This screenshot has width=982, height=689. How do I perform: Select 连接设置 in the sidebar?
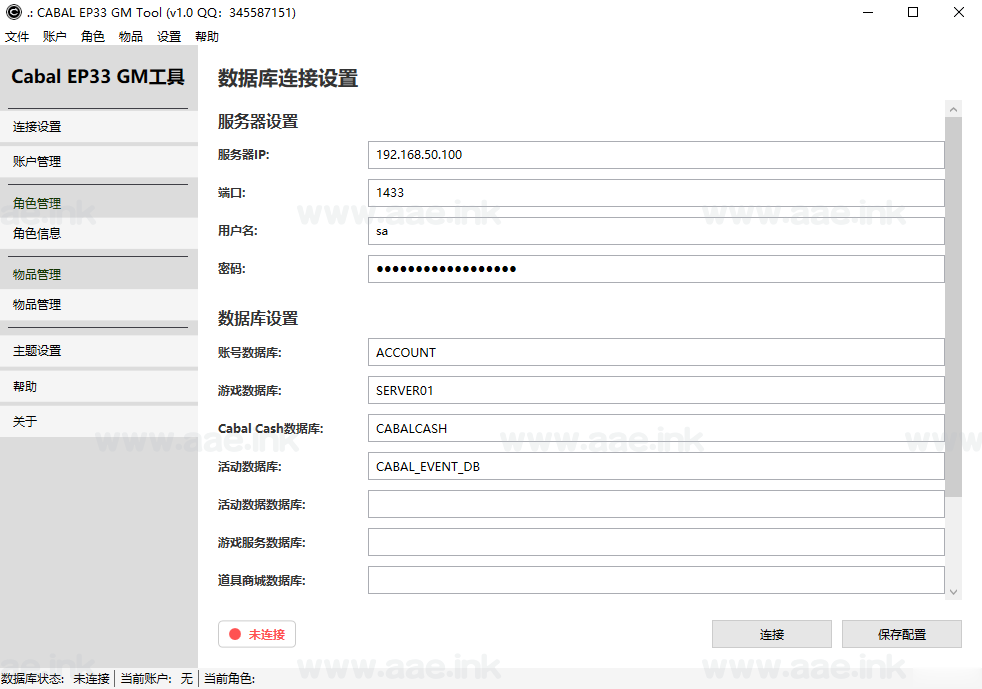point(99,127)
